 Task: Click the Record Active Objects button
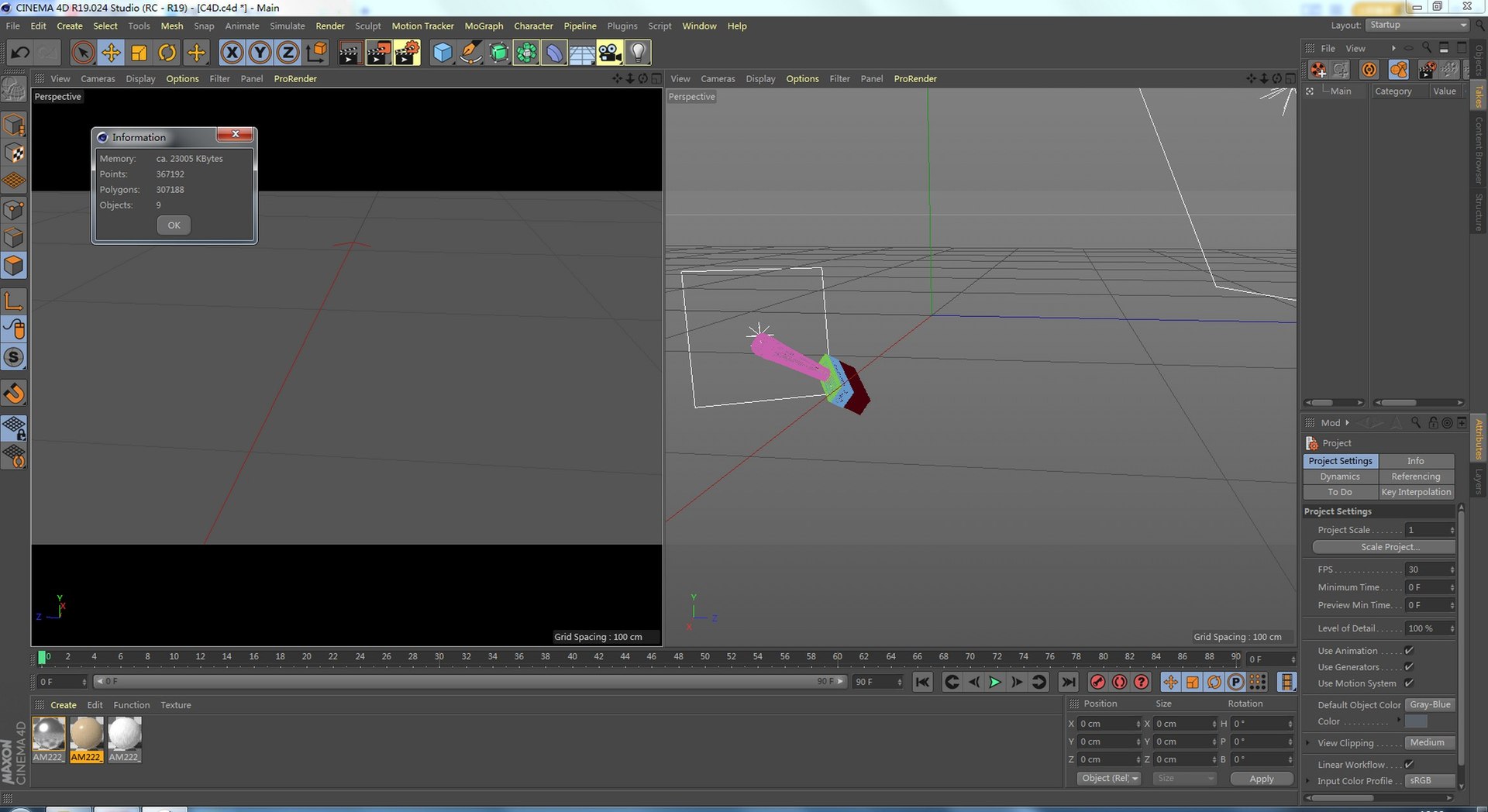click(x=1097, y=682)
